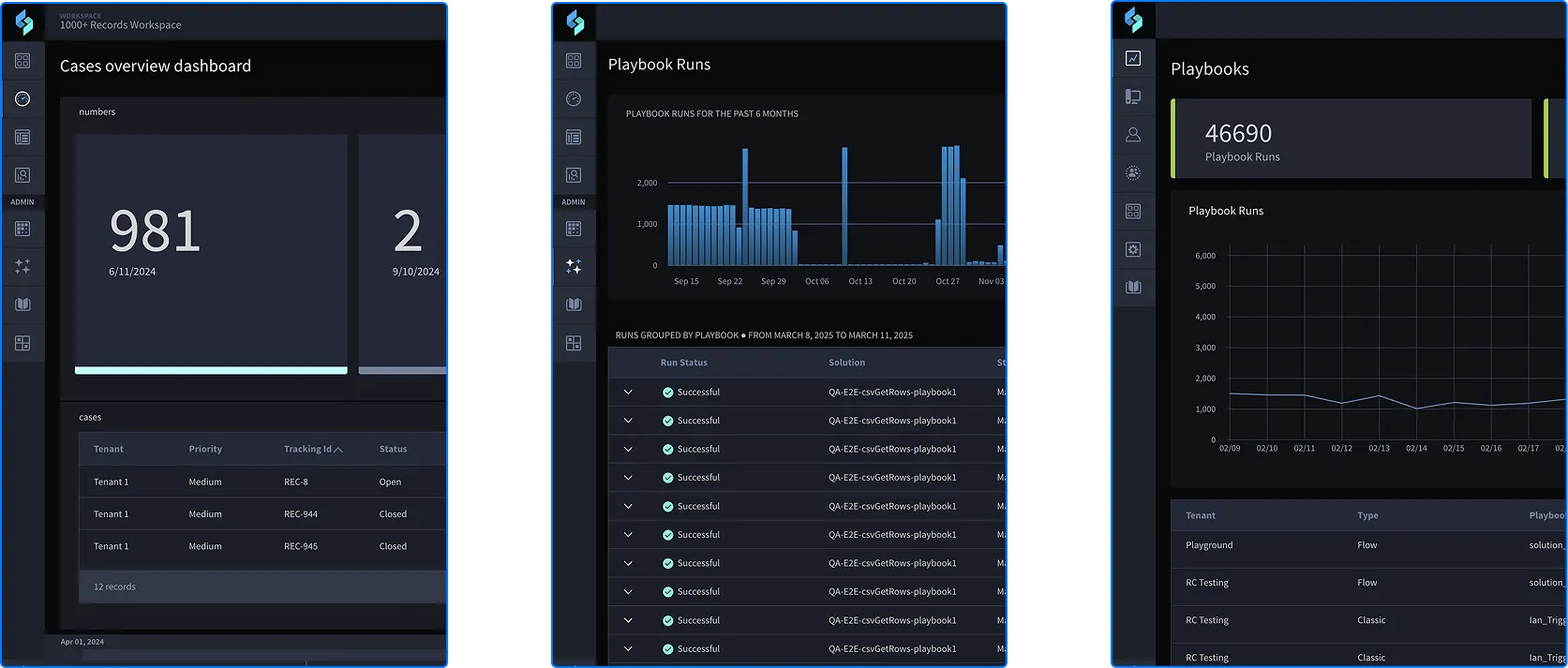Viewport: 1568px width, 668px height.
Task: Expand the second Successful run row chevron
Action: [x=628, y=421]
